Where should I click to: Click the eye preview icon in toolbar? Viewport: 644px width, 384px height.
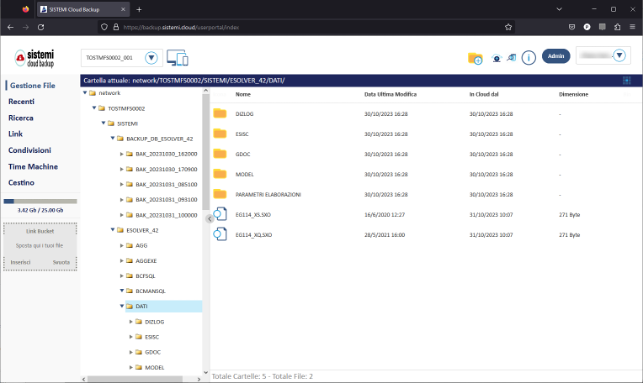[x=497, y=58]
